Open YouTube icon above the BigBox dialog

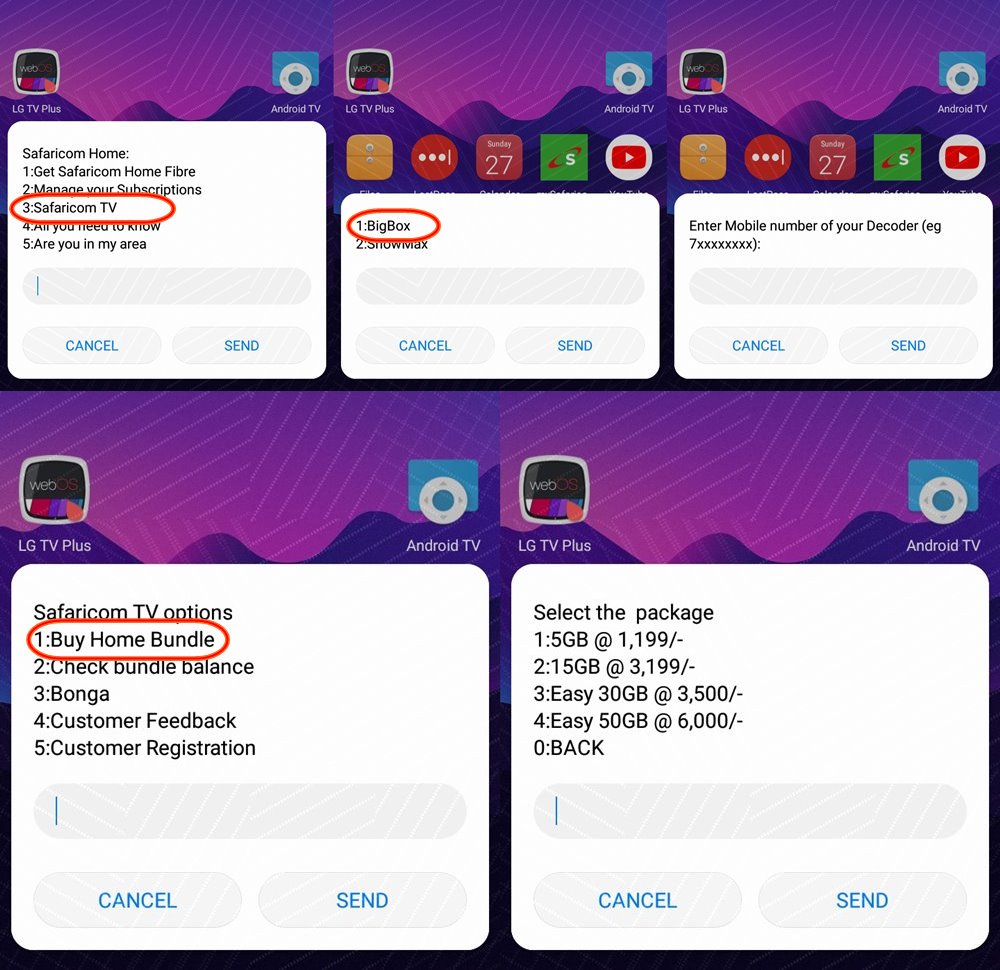pos(628,158)
